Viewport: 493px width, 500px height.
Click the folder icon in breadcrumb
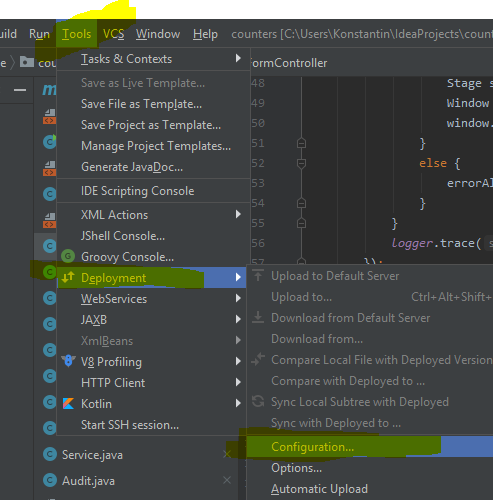pos(27,62)
